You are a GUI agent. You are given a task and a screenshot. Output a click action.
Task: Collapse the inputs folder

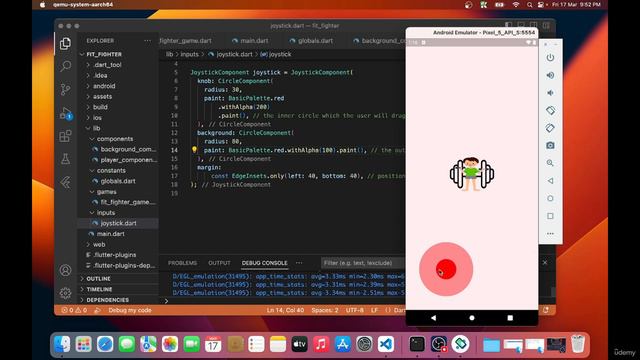coord(105,213)
